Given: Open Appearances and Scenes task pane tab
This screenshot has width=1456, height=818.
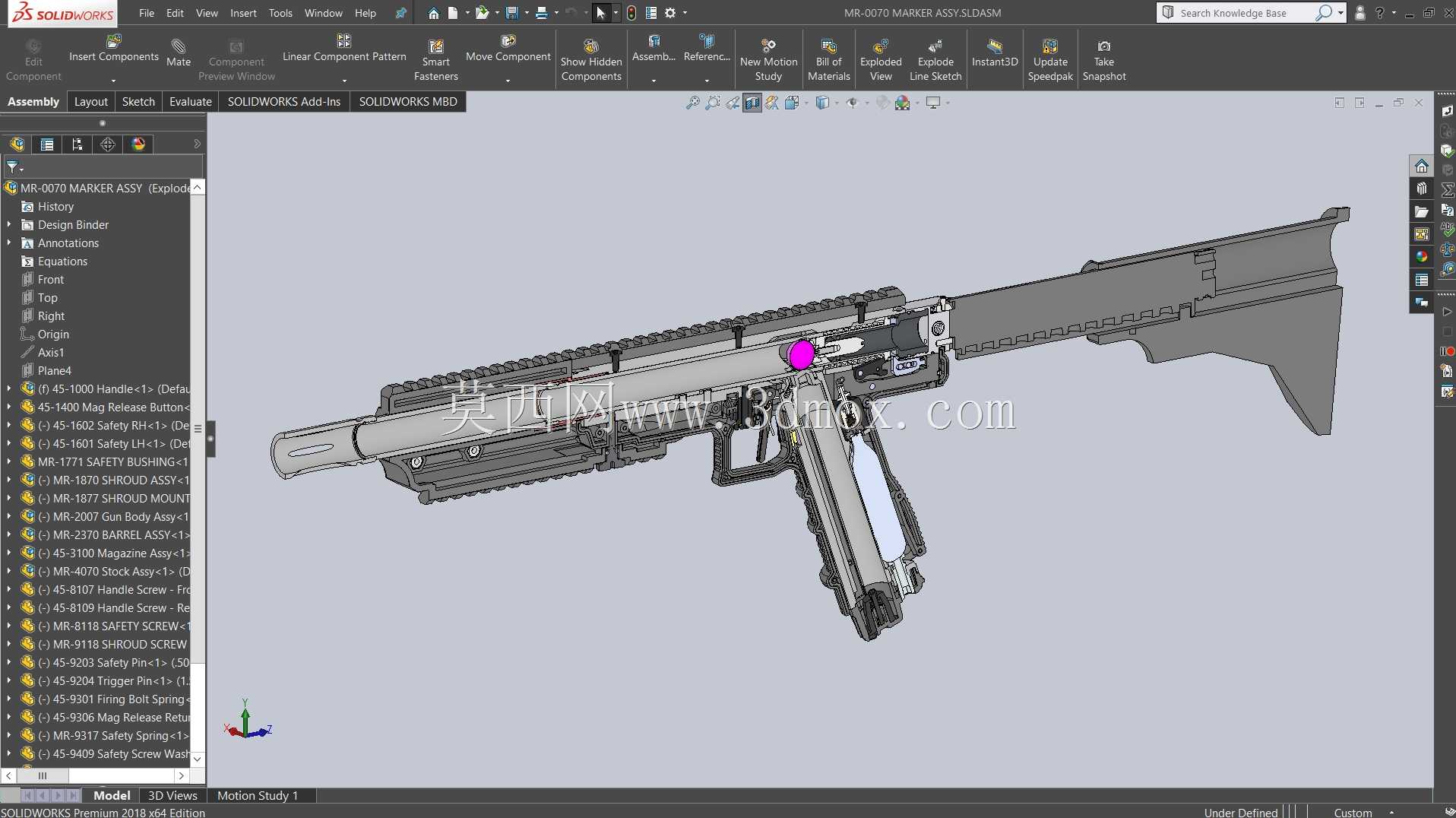Looking at the screenshot, I should coord(1421,257).
